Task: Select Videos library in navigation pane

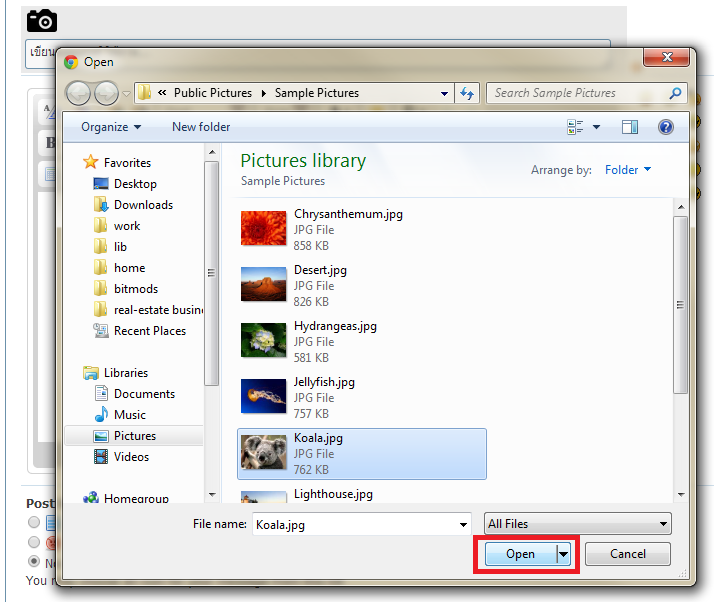Action: coord(131,457)
